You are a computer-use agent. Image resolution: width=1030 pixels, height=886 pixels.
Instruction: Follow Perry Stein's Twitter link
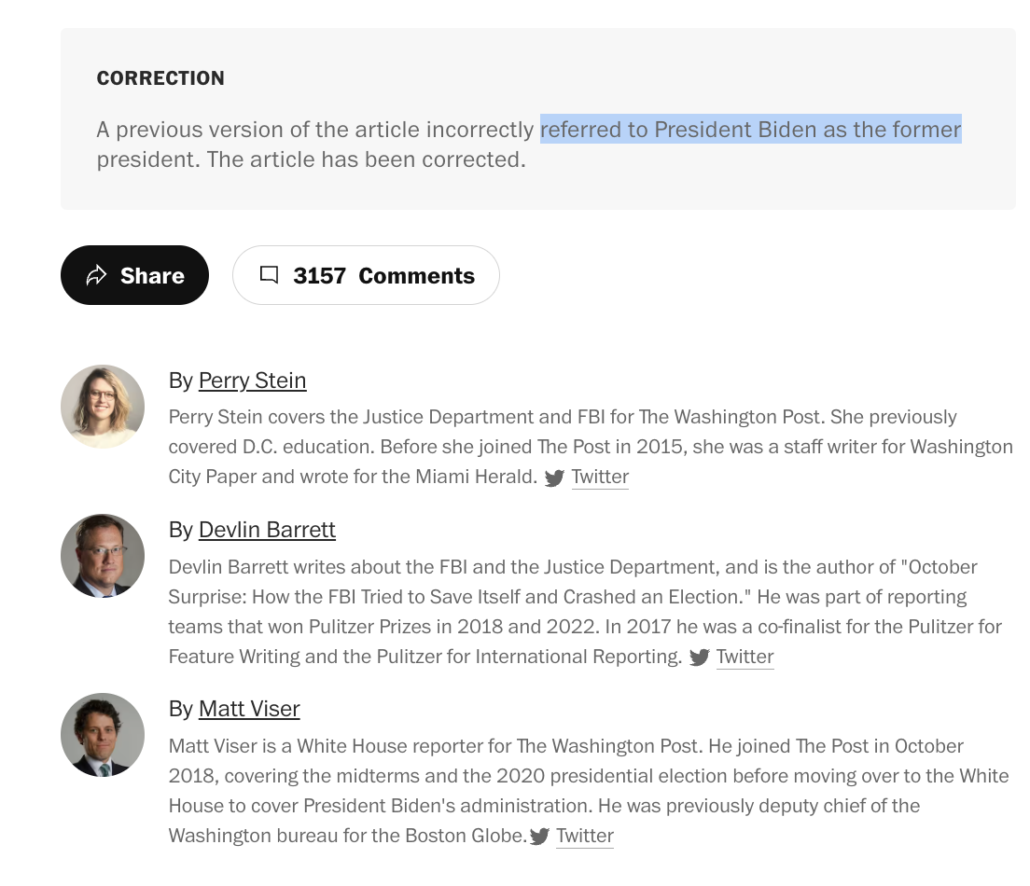click(x=600, y=477)
